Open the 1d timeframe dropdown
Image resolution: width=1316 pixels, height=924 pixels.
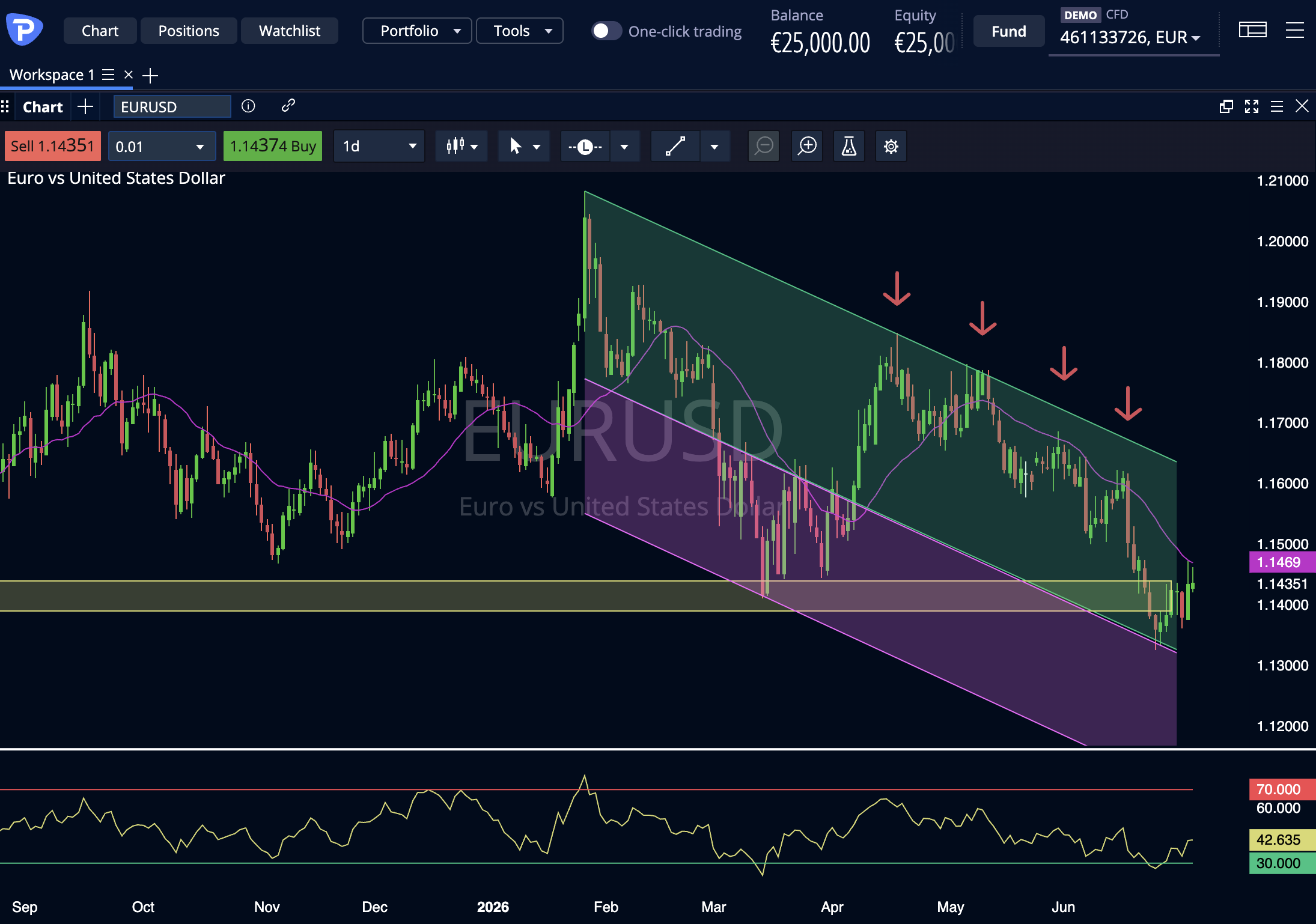[379, 146]
